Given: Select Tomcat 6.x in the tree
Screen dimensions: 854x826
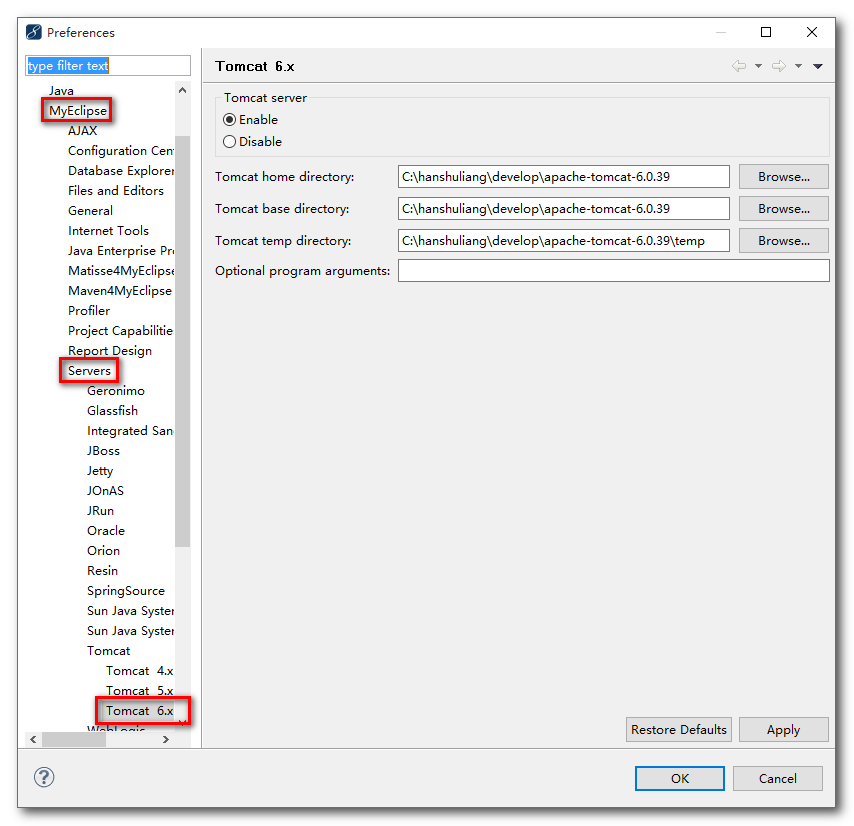Looking at the screenshot, I should 139,711.
